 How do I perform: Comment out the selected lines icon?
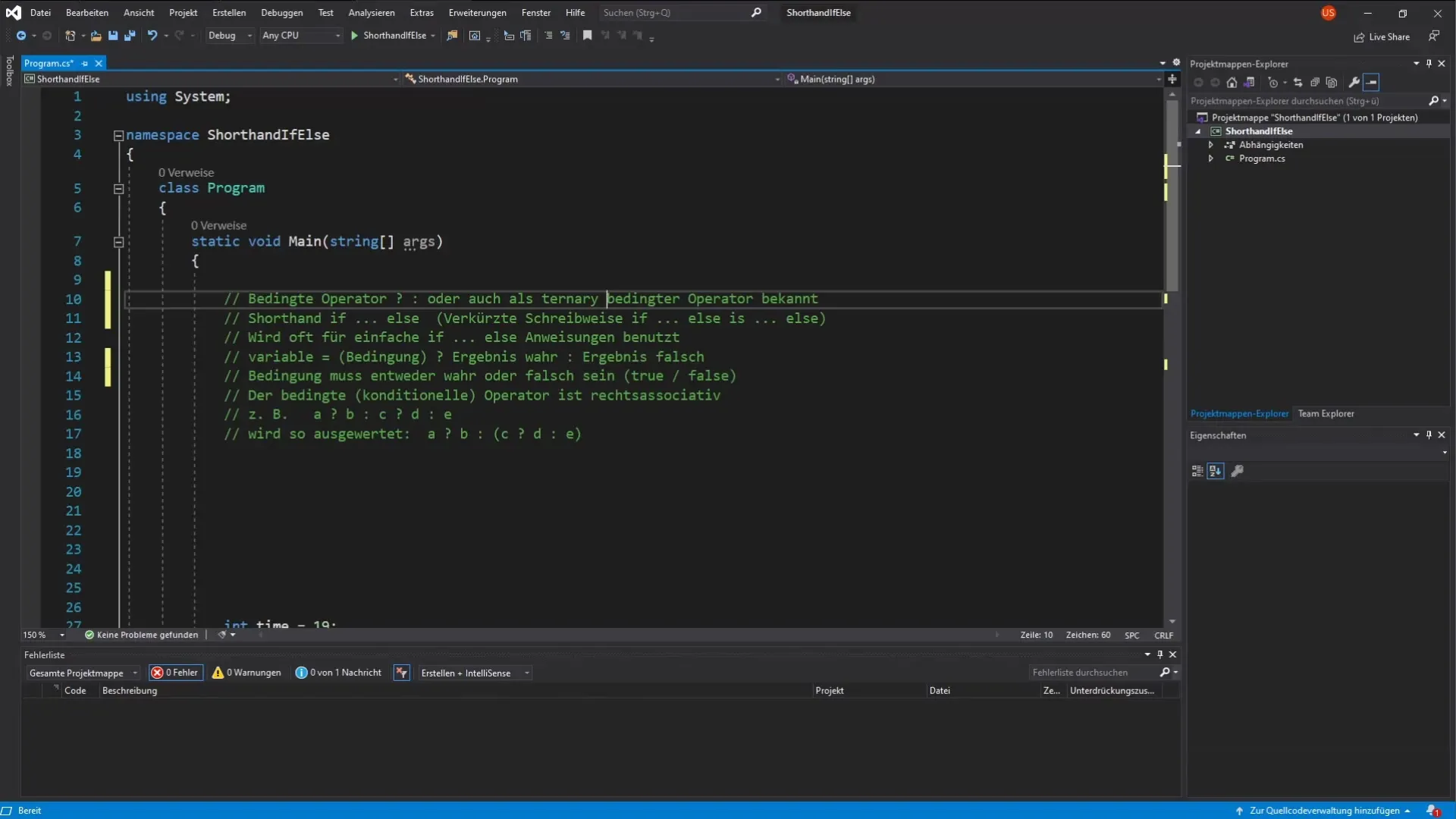click(x=548, y=36)
